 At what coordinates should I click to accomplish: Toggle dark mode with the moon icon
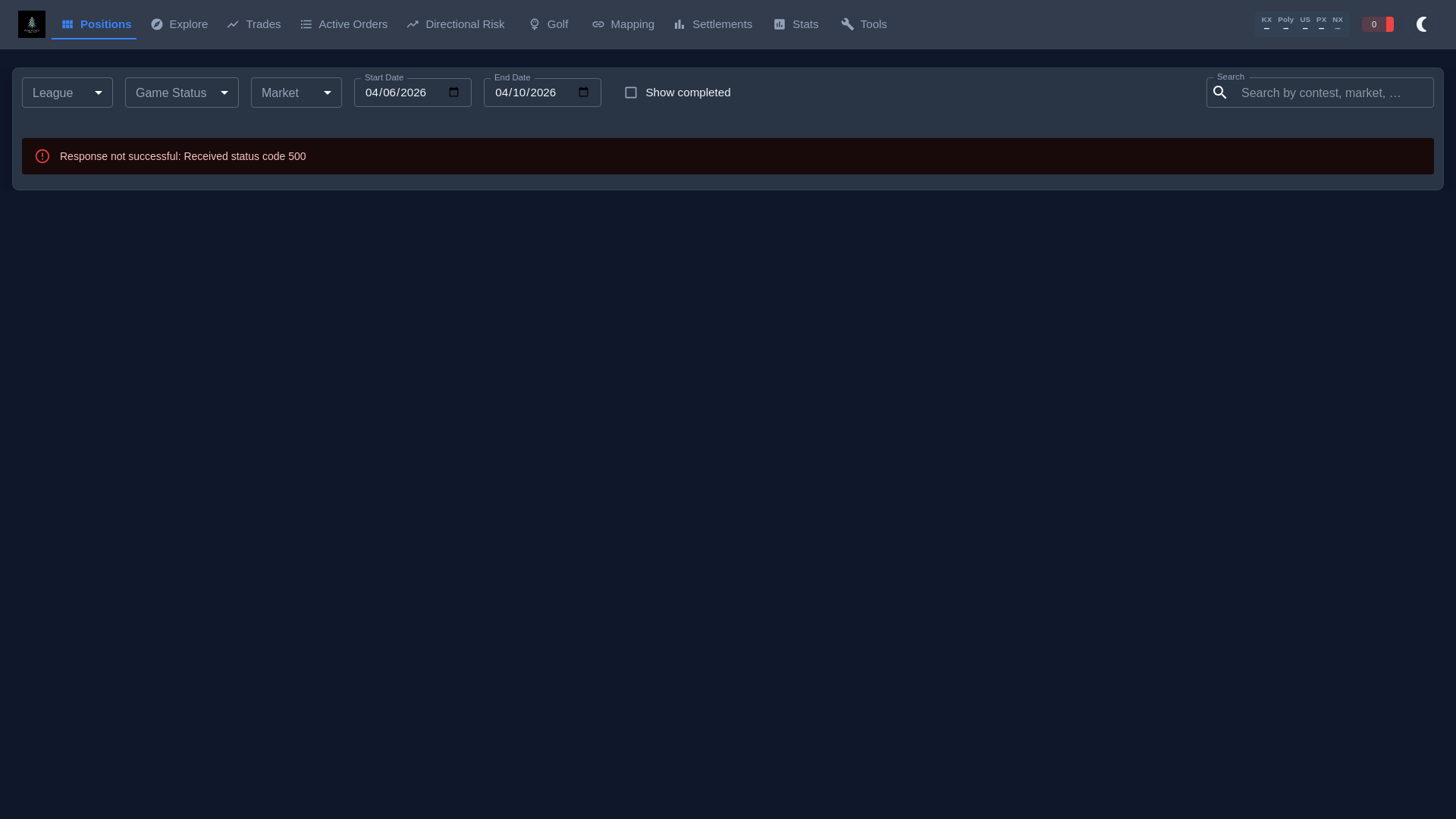click(1423, 24)
